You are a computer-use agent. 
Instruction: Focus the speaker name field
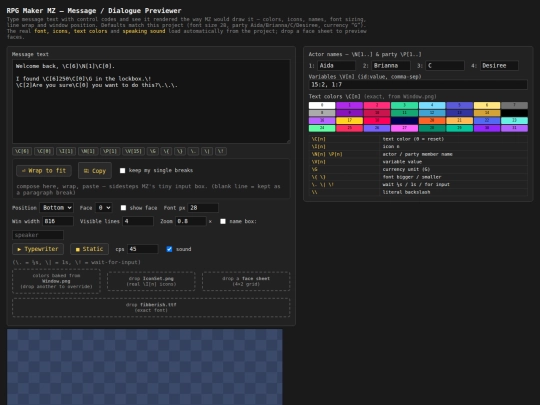pos(38,235)
